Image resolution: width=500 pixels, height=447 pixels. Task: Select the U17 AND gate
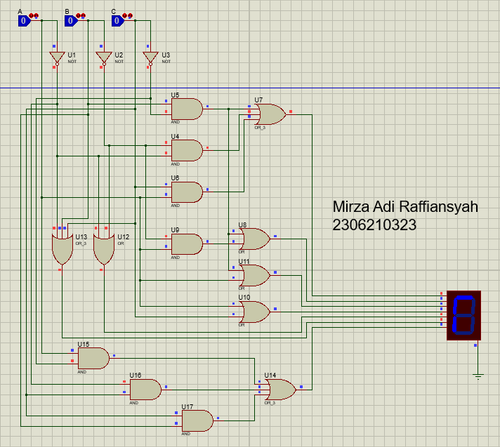(197, 421)
